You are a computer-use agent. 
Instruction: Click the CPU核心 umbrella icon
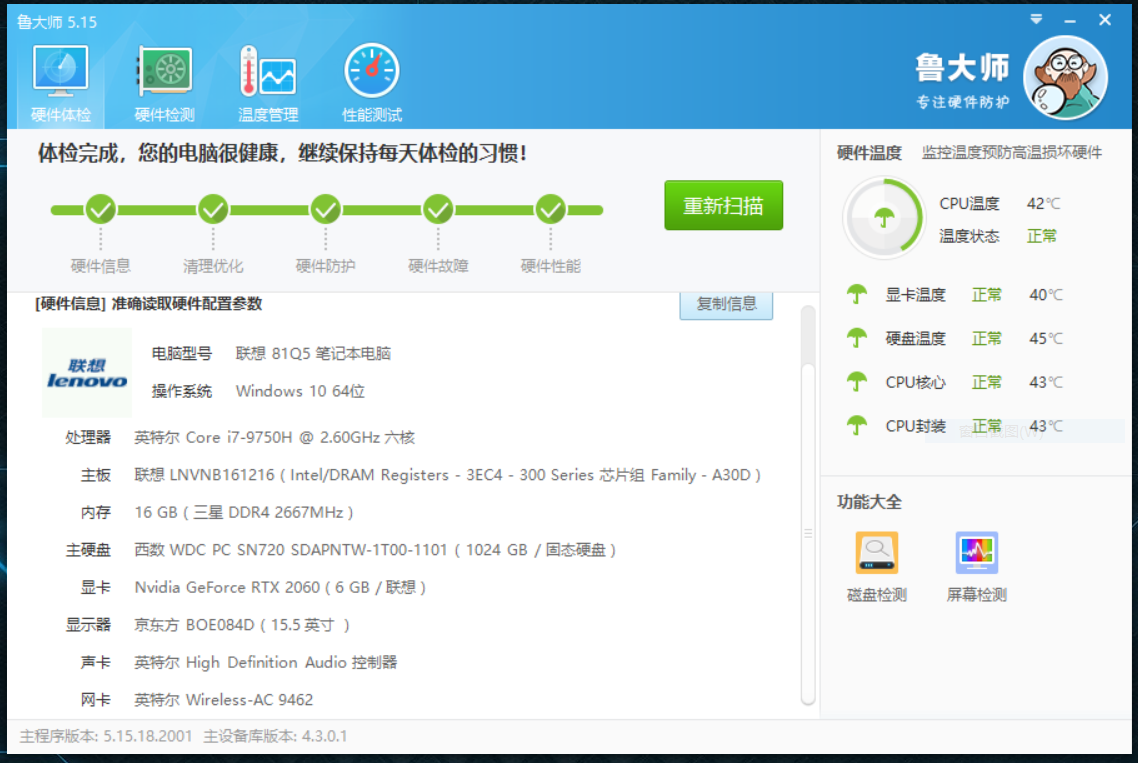click(x=857, y=381)
